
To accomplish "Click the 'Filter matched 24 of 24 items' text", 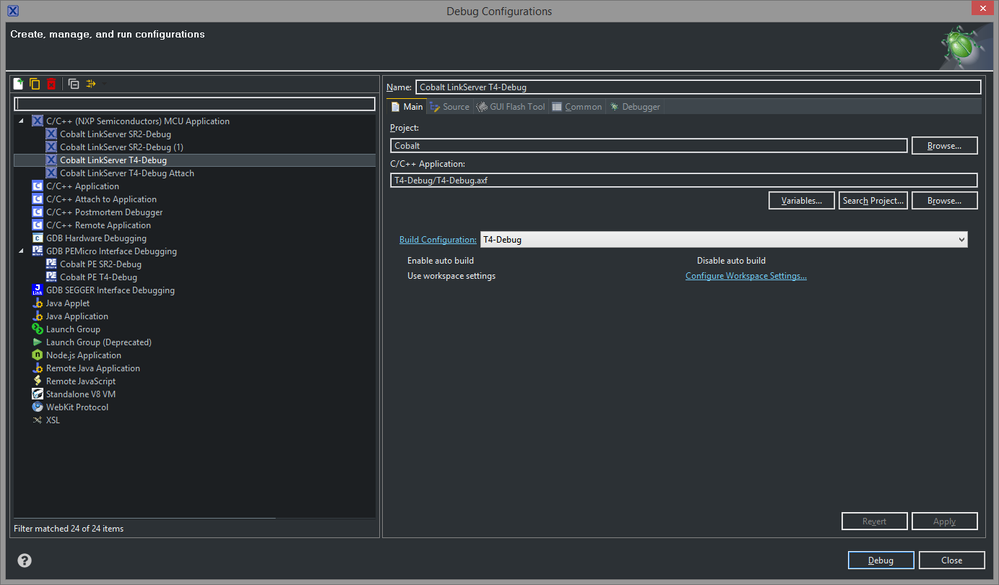I will click(x=69, y=528).
